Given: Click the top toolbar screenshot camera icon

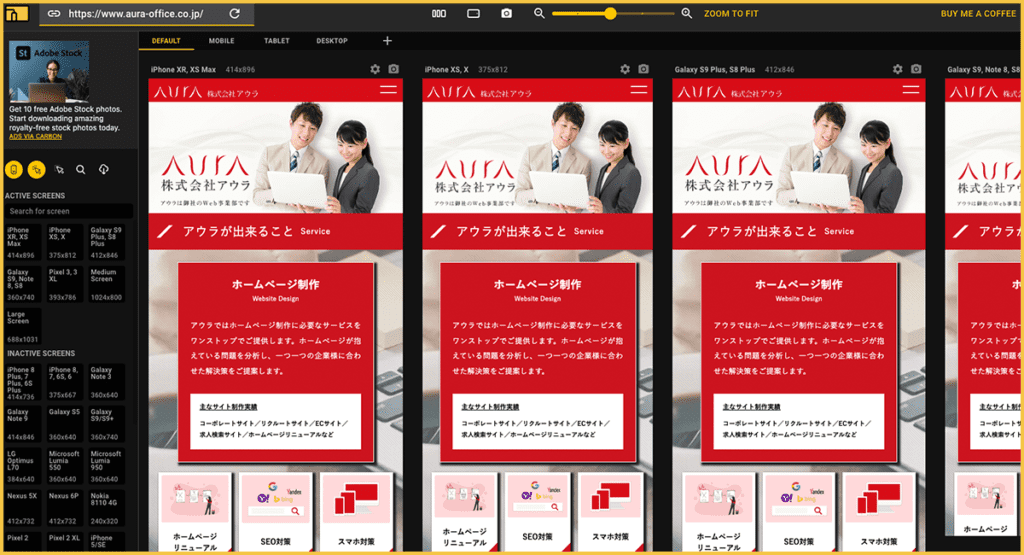Looking at the screenshot, I should tap(507, 14).
